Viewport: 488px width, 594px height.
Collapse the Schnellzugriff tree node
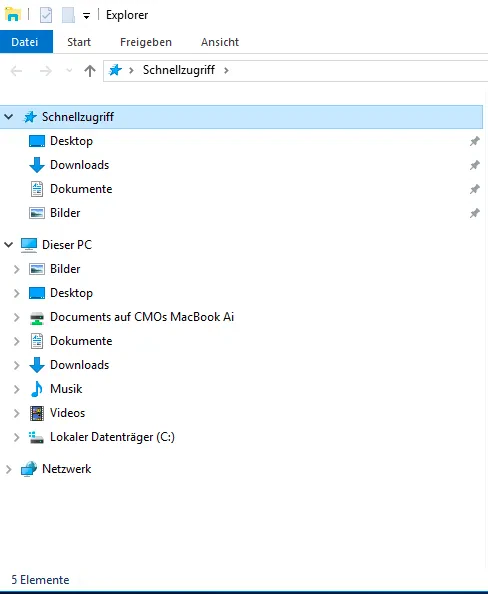[9, 117]
